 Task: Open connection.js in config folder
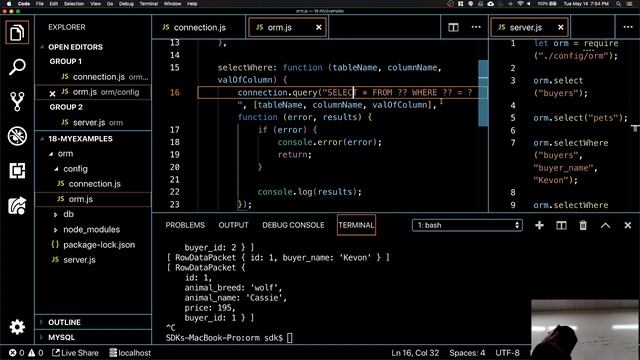coord(94,184)
